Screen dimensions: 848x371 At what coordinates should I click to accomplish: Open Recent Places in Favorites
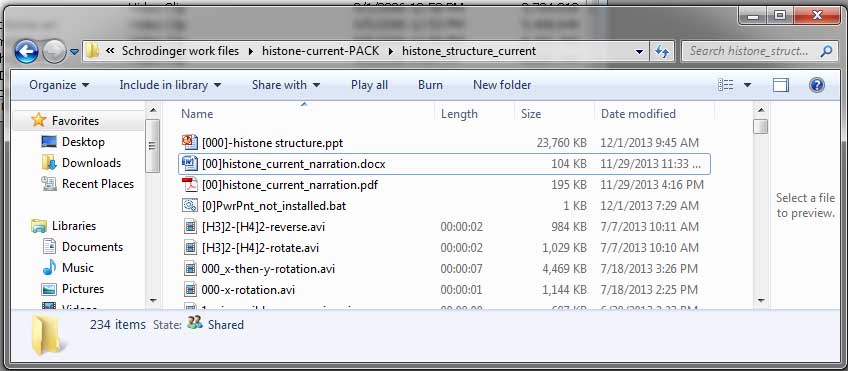coord(98,184)
